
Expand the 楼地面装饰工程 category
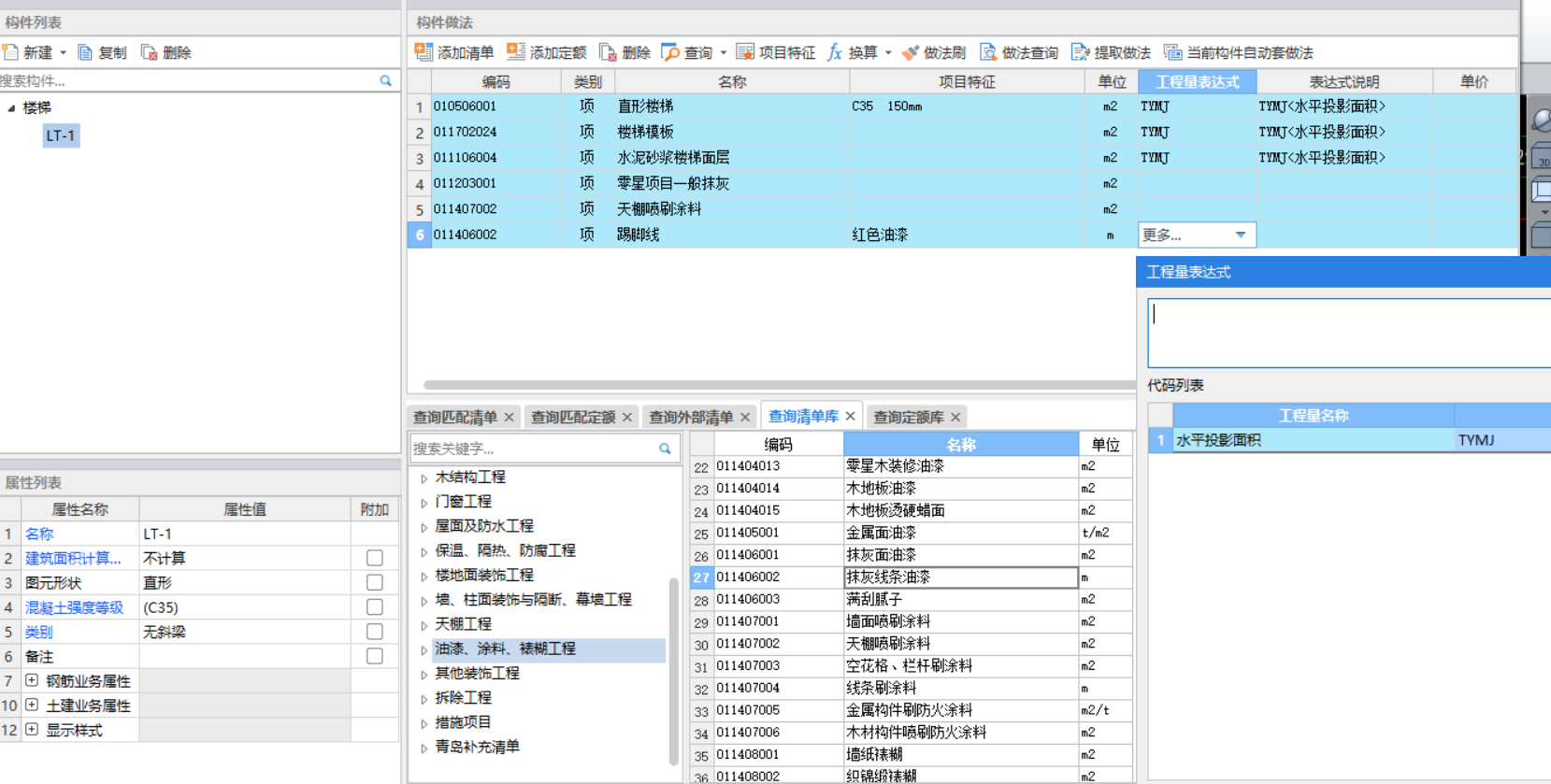pos(424,577)
